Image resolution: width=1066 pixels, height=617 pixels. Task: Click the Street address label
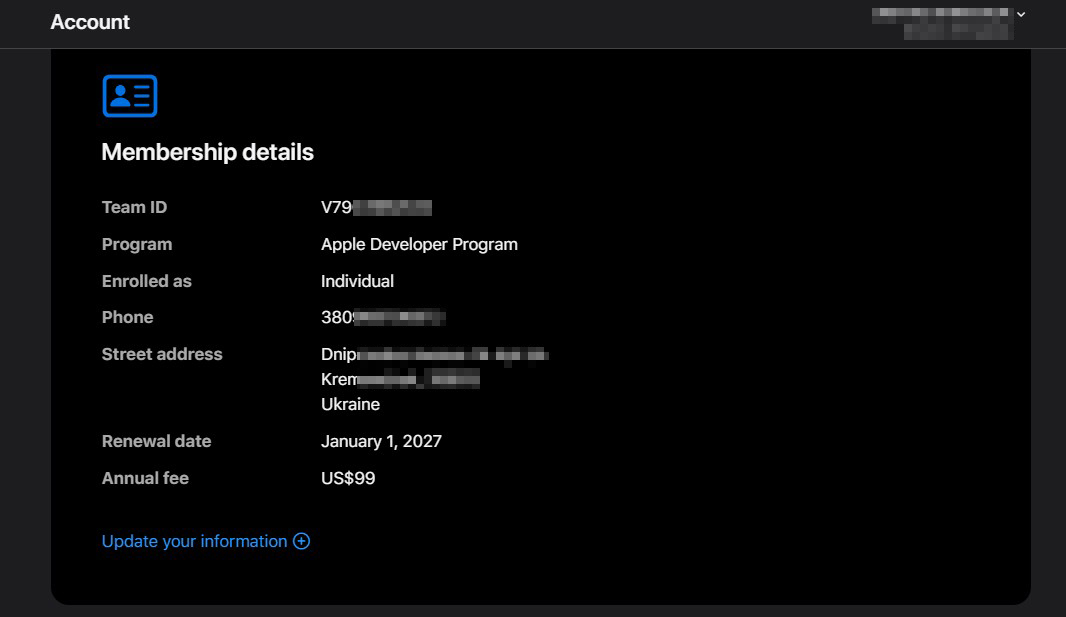pyautogui.click(x=162, y=354)
